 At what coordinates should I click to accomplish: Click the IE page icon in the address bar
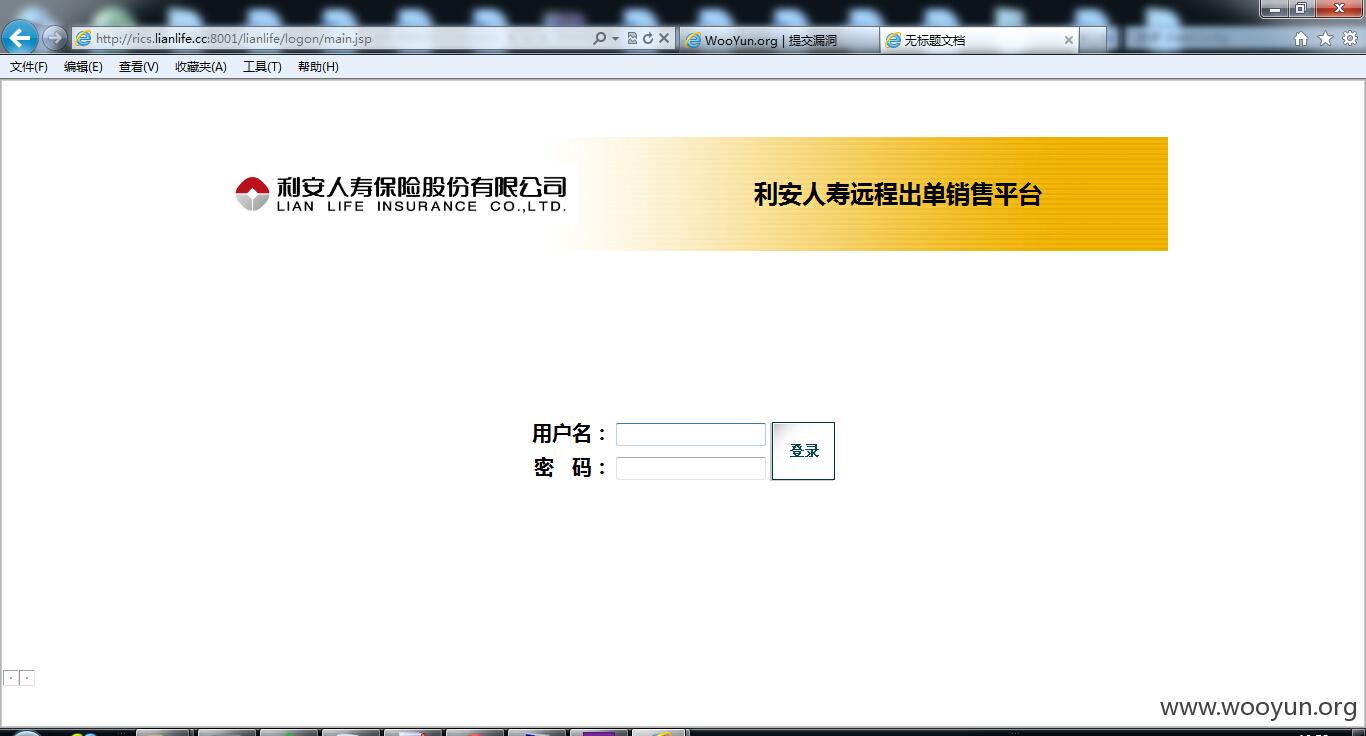(84, 39)
